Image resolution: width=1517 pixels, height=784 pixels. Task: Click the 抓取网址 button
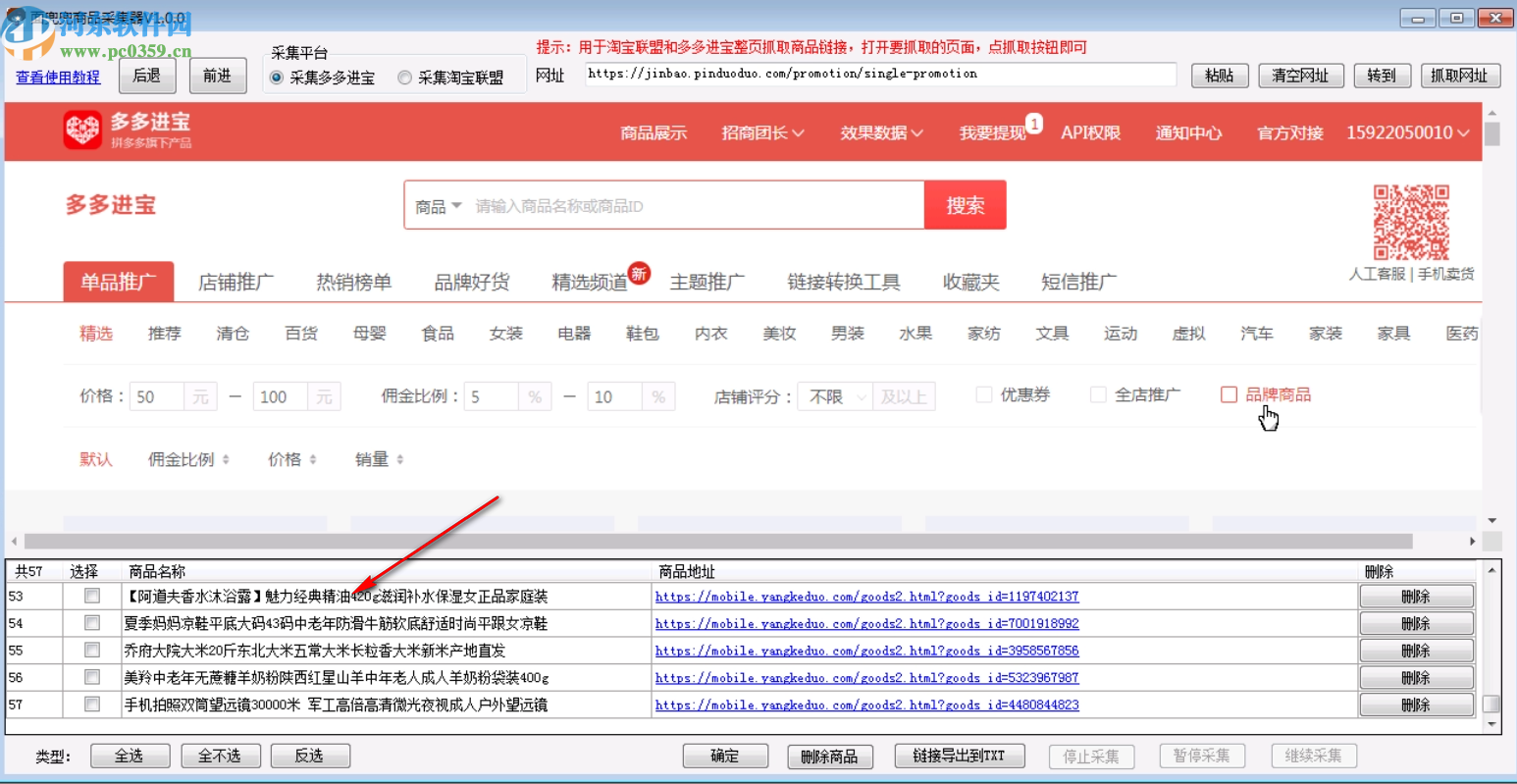point(1460,75)
